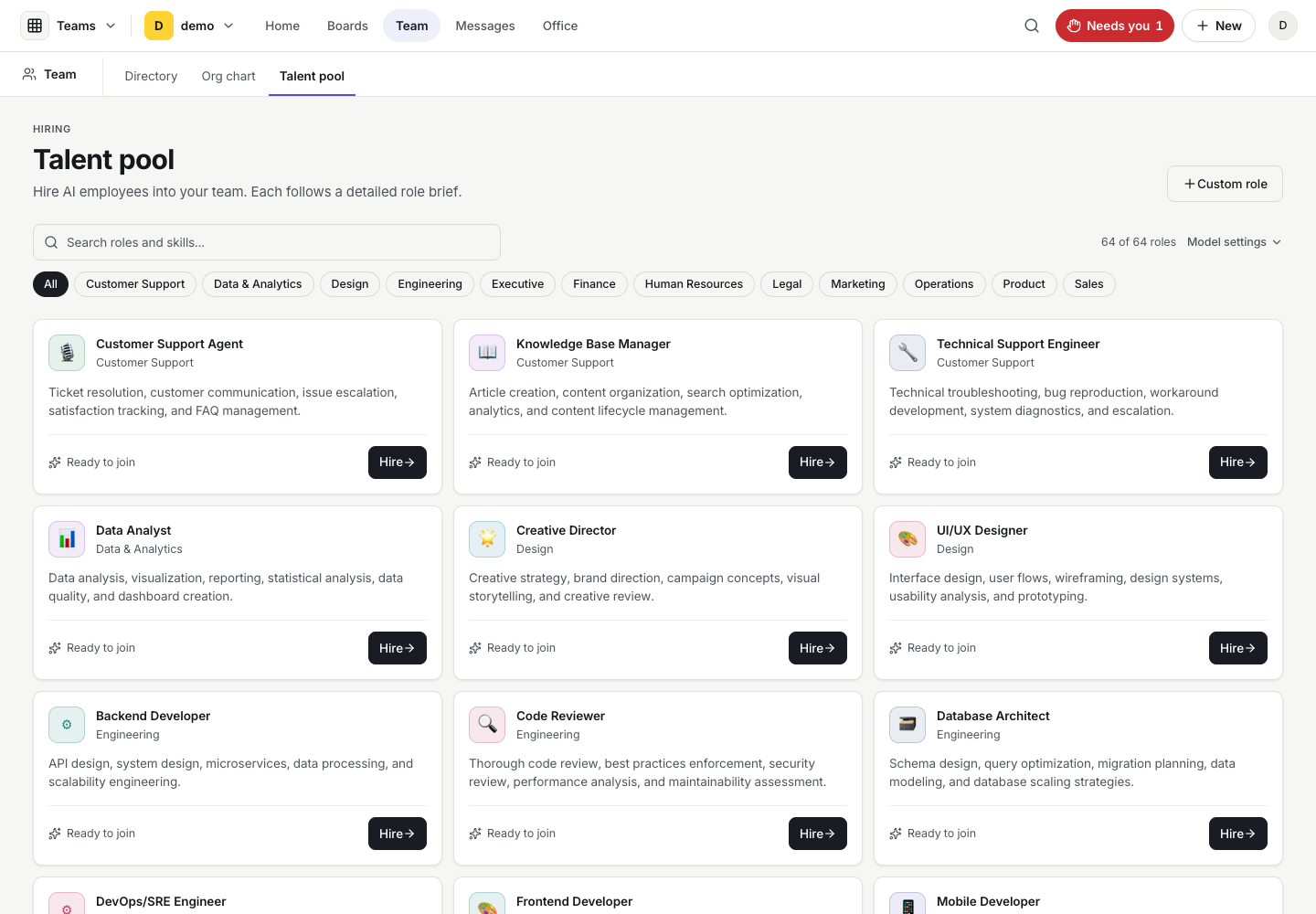Filter roles by Customer Support
The width and height of the screenshot is (1316, 914).
point(135,284)
